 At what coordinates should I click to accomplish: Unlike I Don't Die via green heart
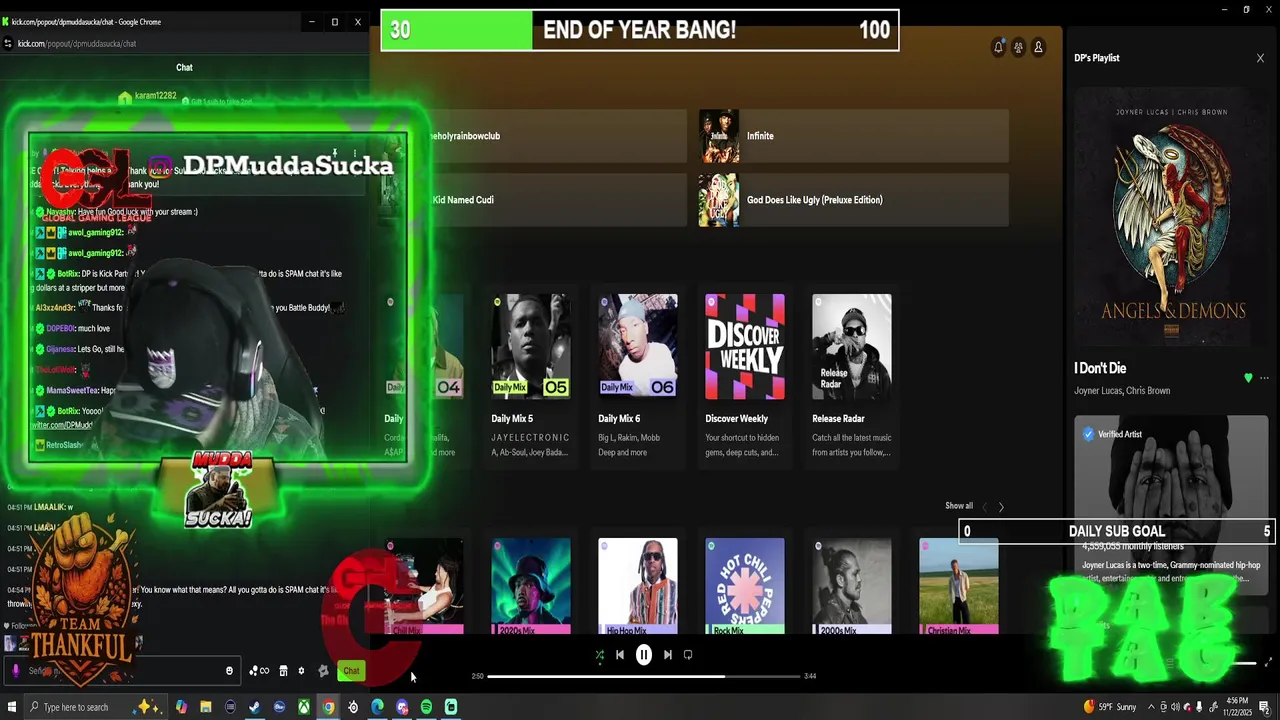(x=1248, y=378)
